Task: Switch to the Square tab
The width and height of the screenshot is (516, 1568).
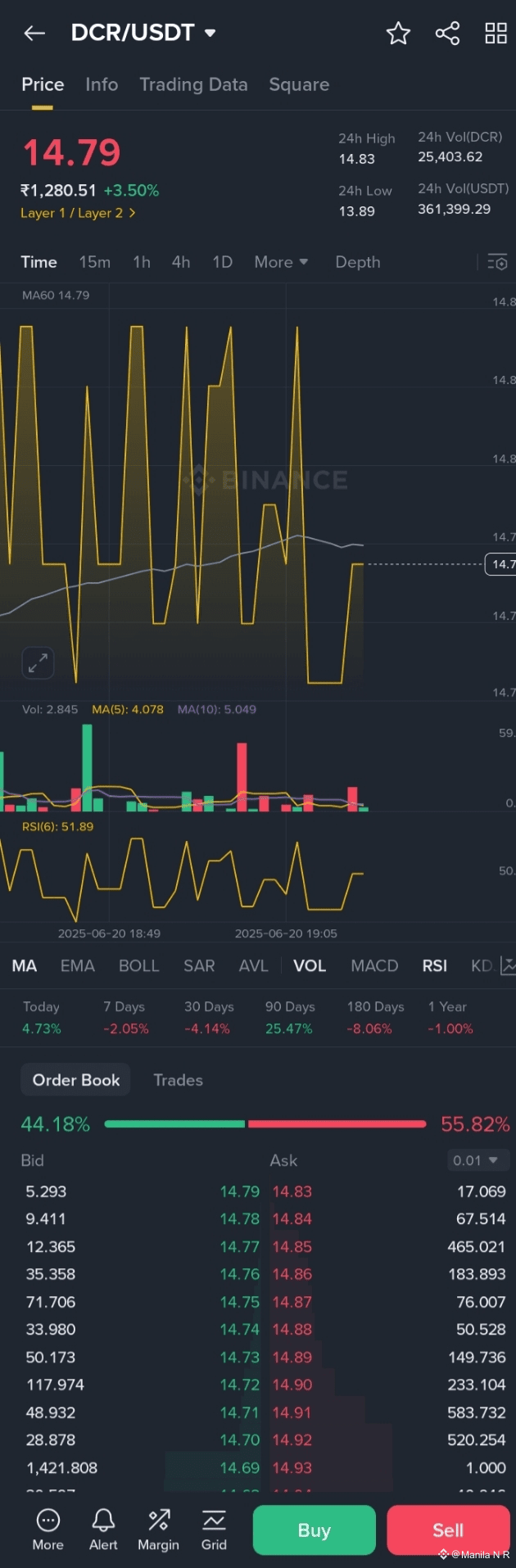Action: pyautogui.click(x=299, y=84)
